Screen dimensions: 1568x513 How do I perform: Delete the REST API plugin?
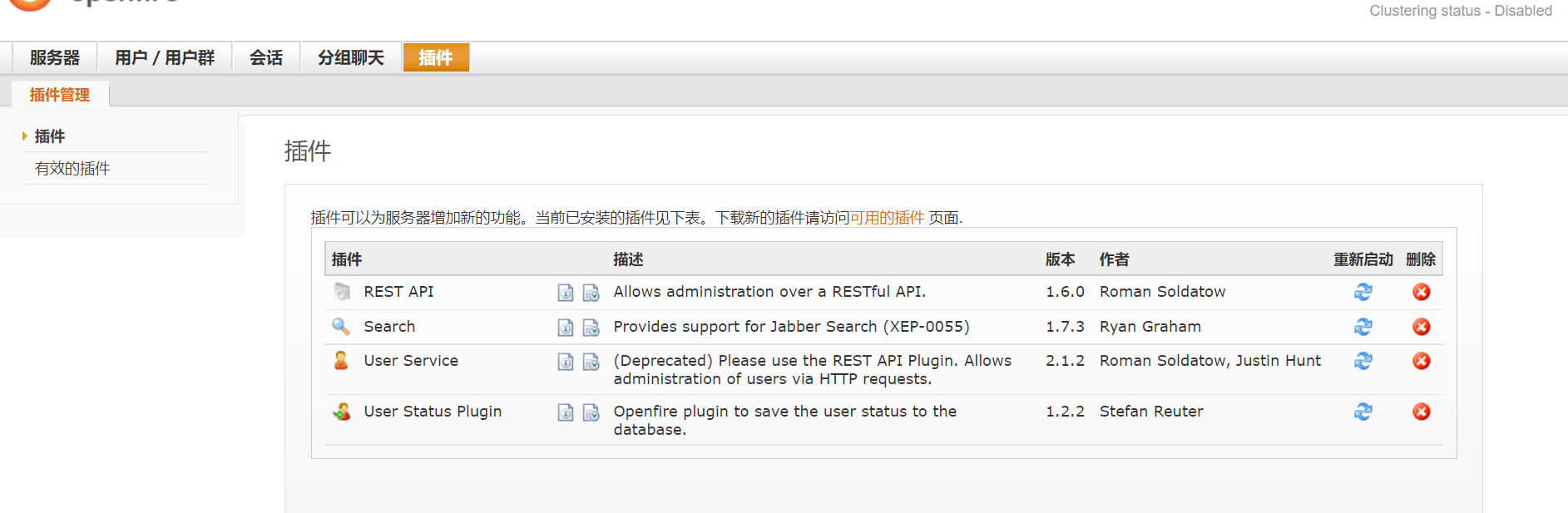pyautogui.click(x=1422, y=292)
